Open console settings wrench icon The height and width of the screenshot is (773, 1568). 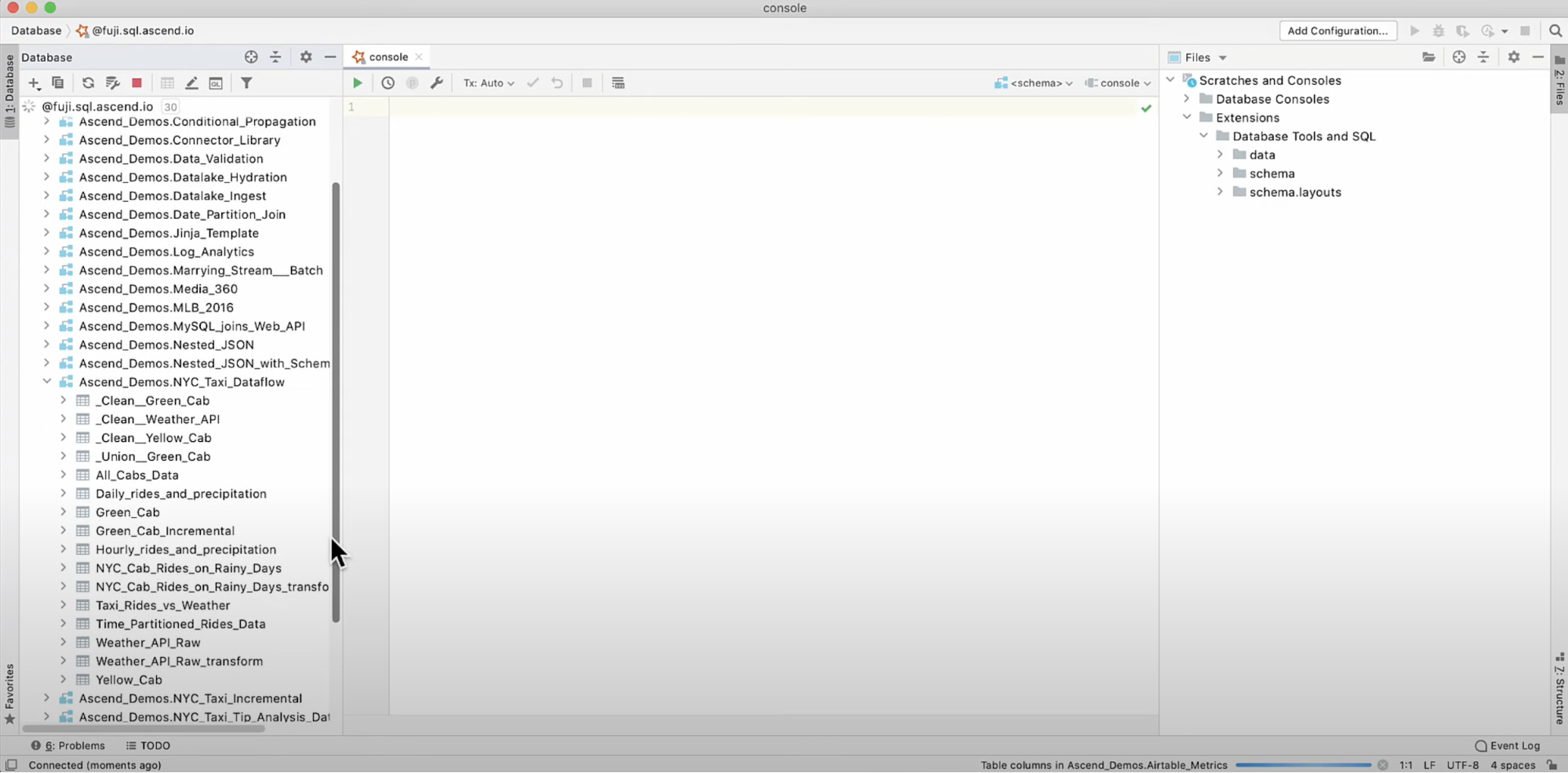pyautogui.click(x=437, y=83)
